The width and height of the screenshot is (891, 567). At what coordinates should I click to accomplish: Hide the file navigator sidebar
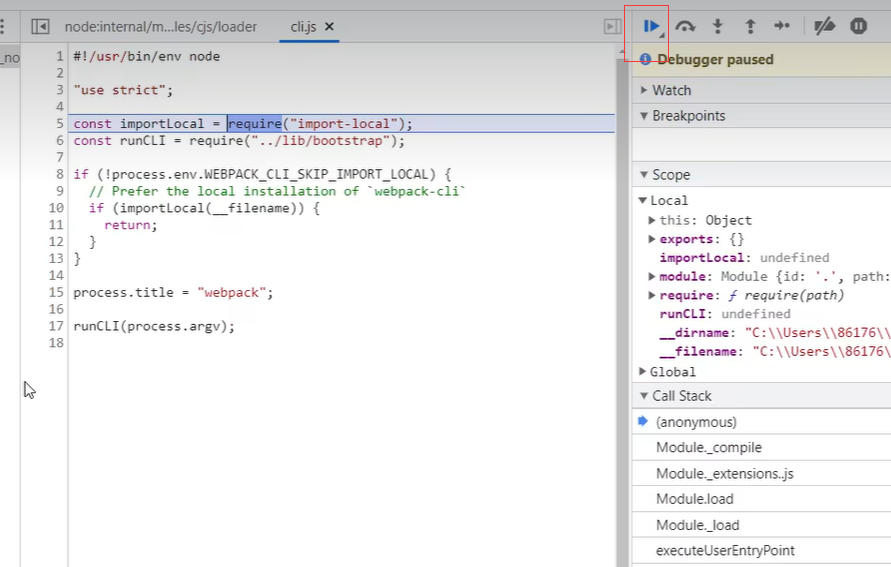40,26
